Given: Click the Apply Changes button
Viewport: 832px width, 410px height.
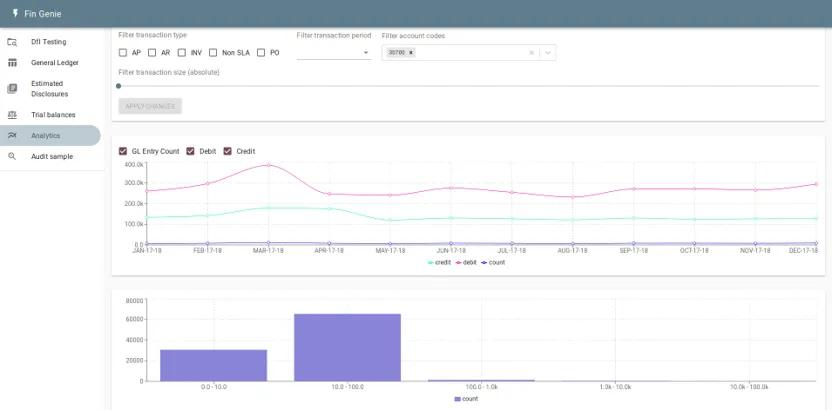Looking at the screenshot, I should (150, 106).
